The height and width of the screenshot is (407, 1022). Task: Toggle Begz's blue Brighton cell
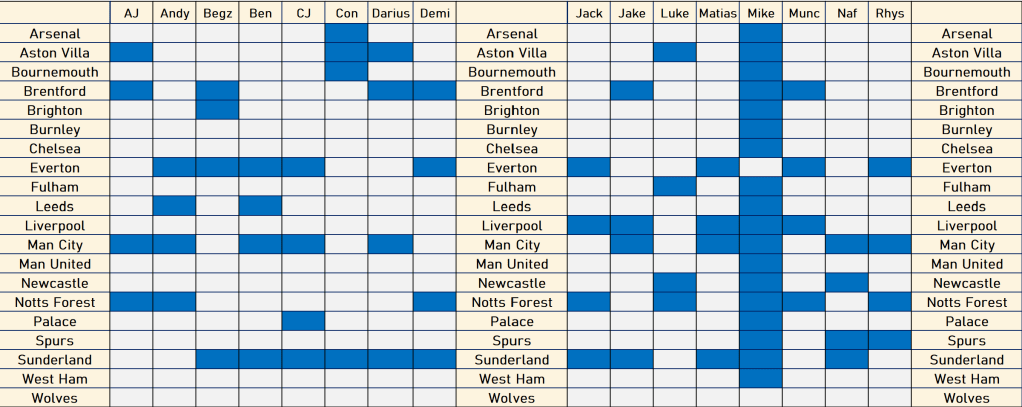coord(217,110)
